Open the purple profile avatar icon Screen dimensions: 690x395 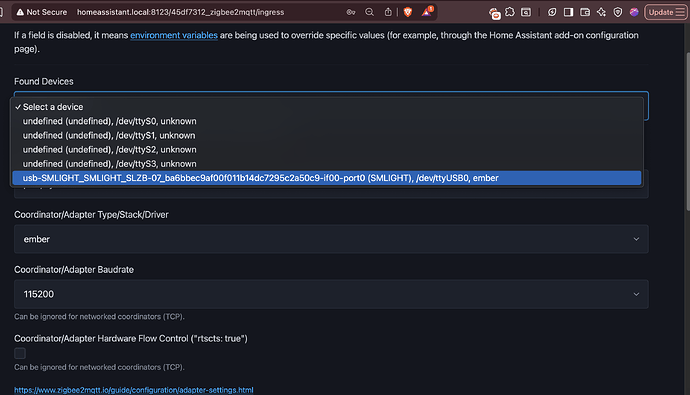tap(634, 12)
